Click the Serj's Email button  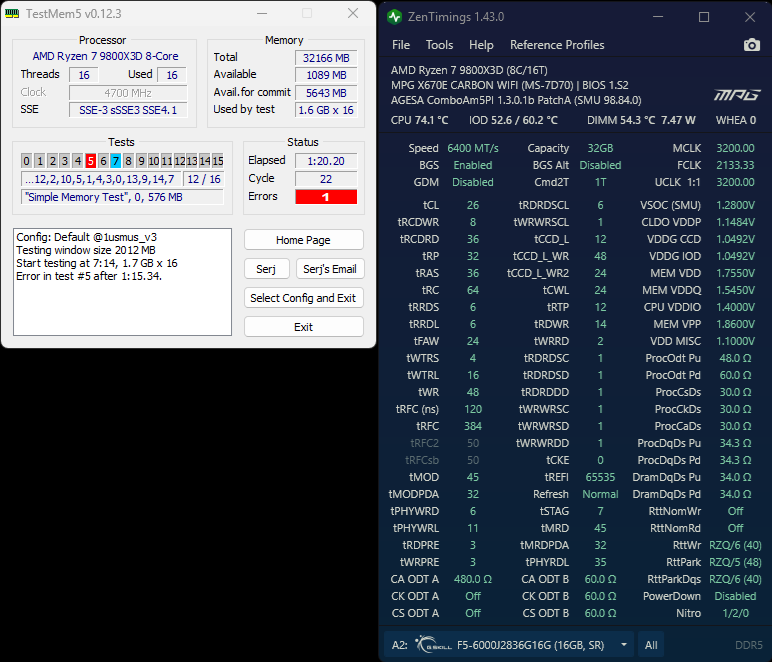pos(330,269)
